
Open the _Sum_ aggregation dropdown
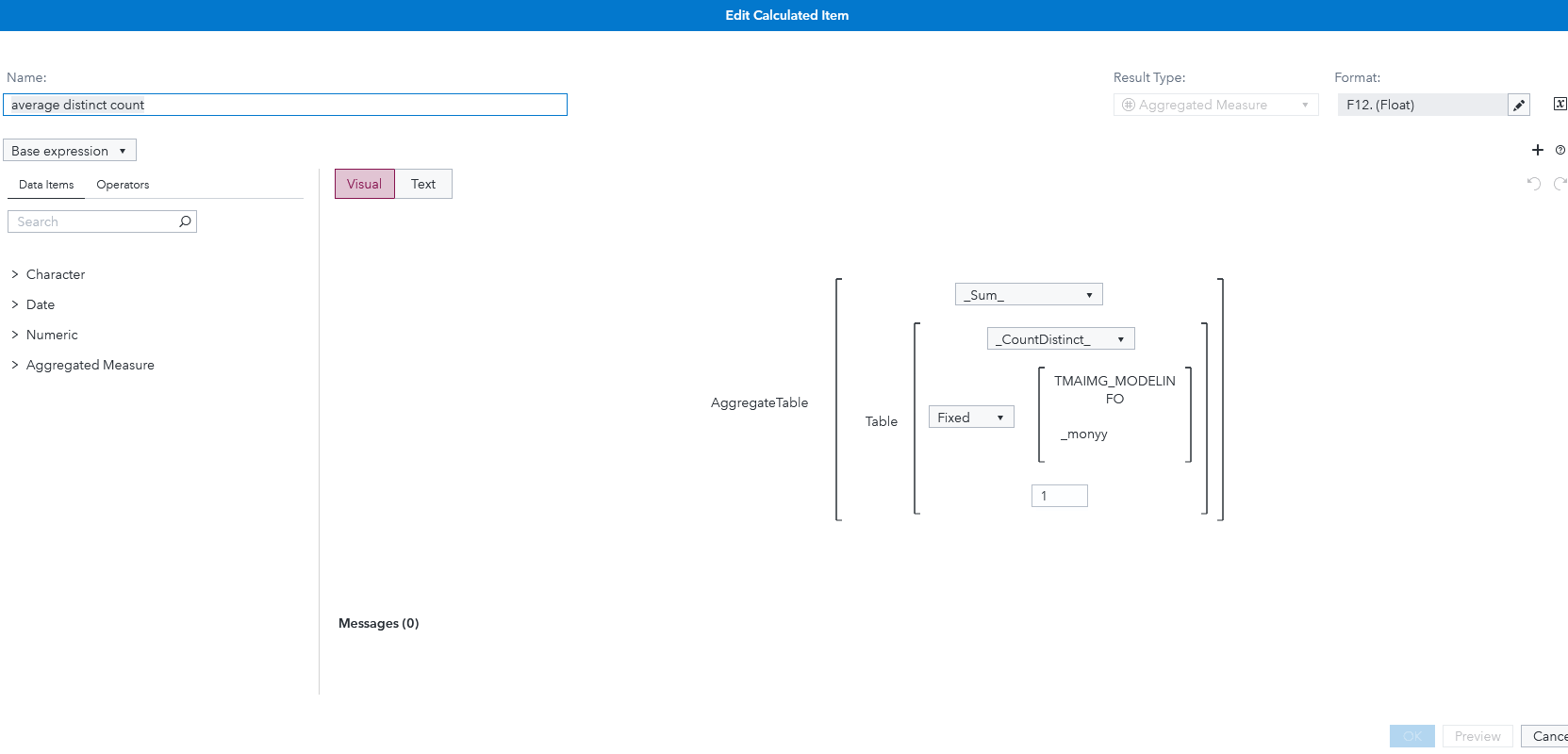[x=1029, y=295]
